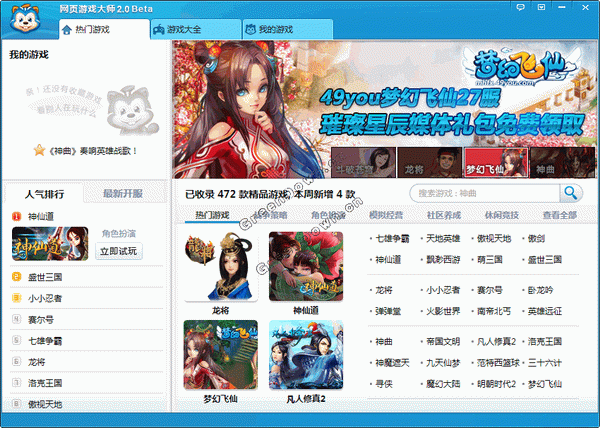Screen dimensions: 600x428
Task: Open the 寻侠 game link
Action: tap(384, 384)
